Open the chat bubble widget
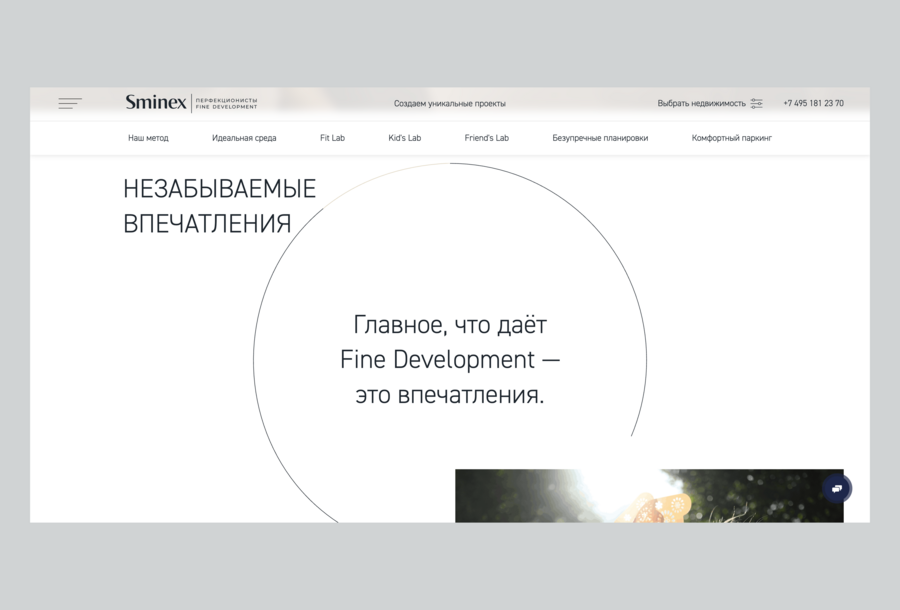This screenshot has width=900, height=610. [837, 488]
